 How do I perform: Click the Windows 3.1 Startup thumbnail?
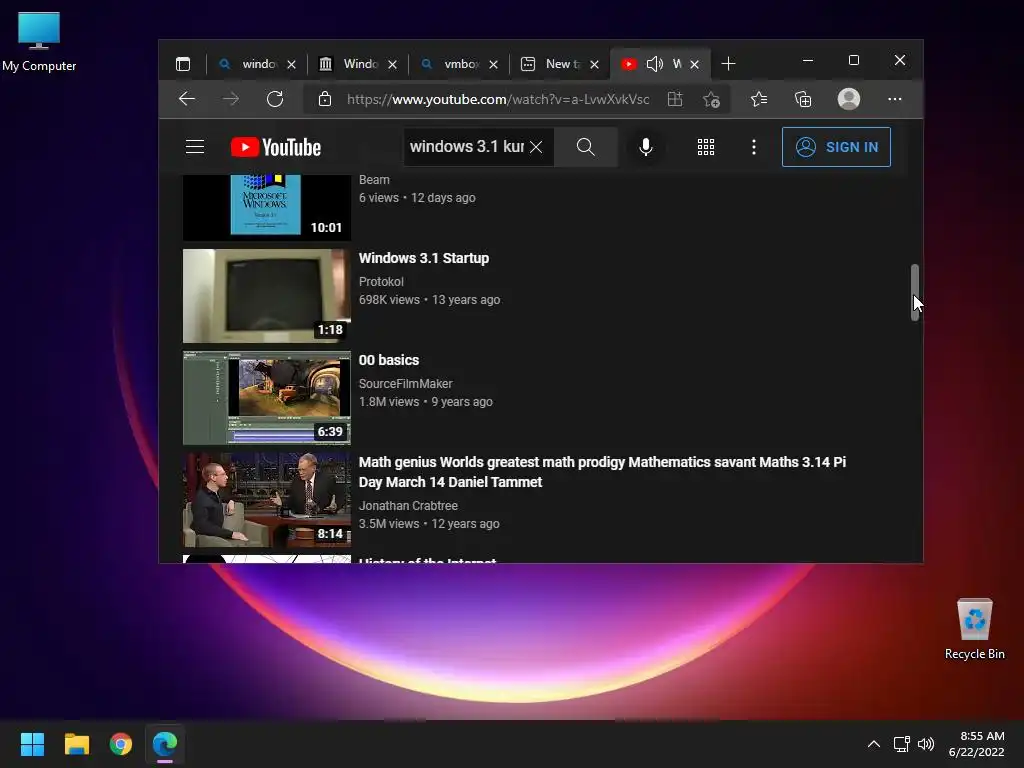point(266,296)
